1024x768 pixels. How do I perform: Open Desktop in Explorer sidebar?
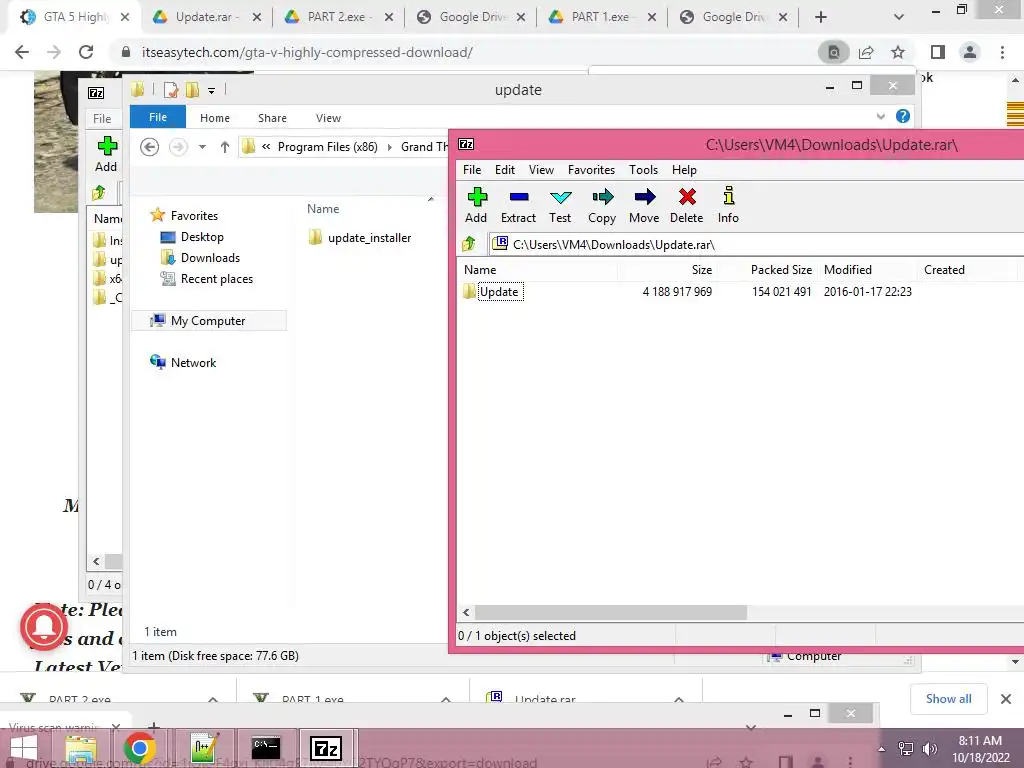click(x=202, y=237)
